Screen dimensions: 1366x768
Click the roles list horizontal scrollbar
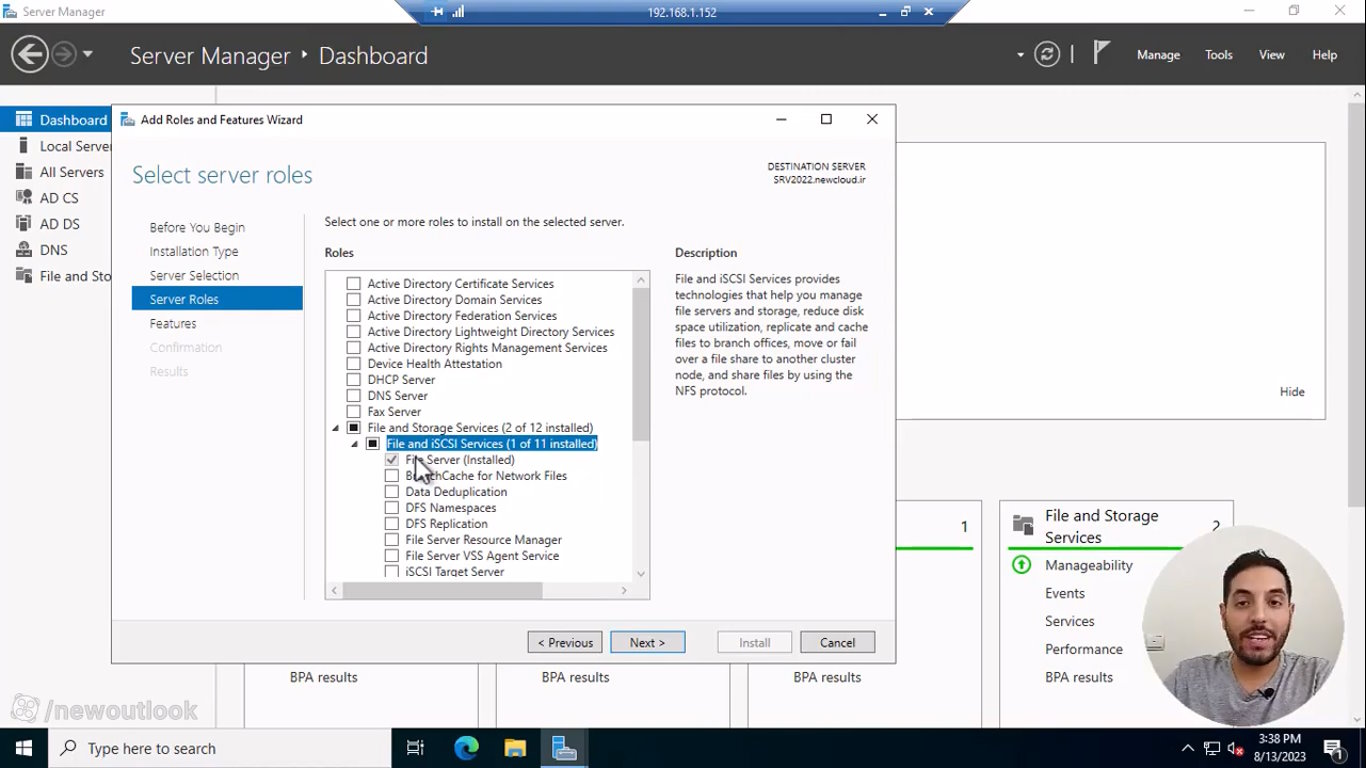443,591
